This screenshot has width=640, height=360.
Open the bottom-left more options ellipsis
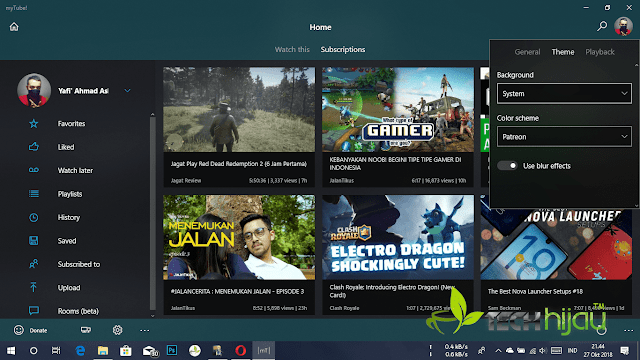click(144, 331)
